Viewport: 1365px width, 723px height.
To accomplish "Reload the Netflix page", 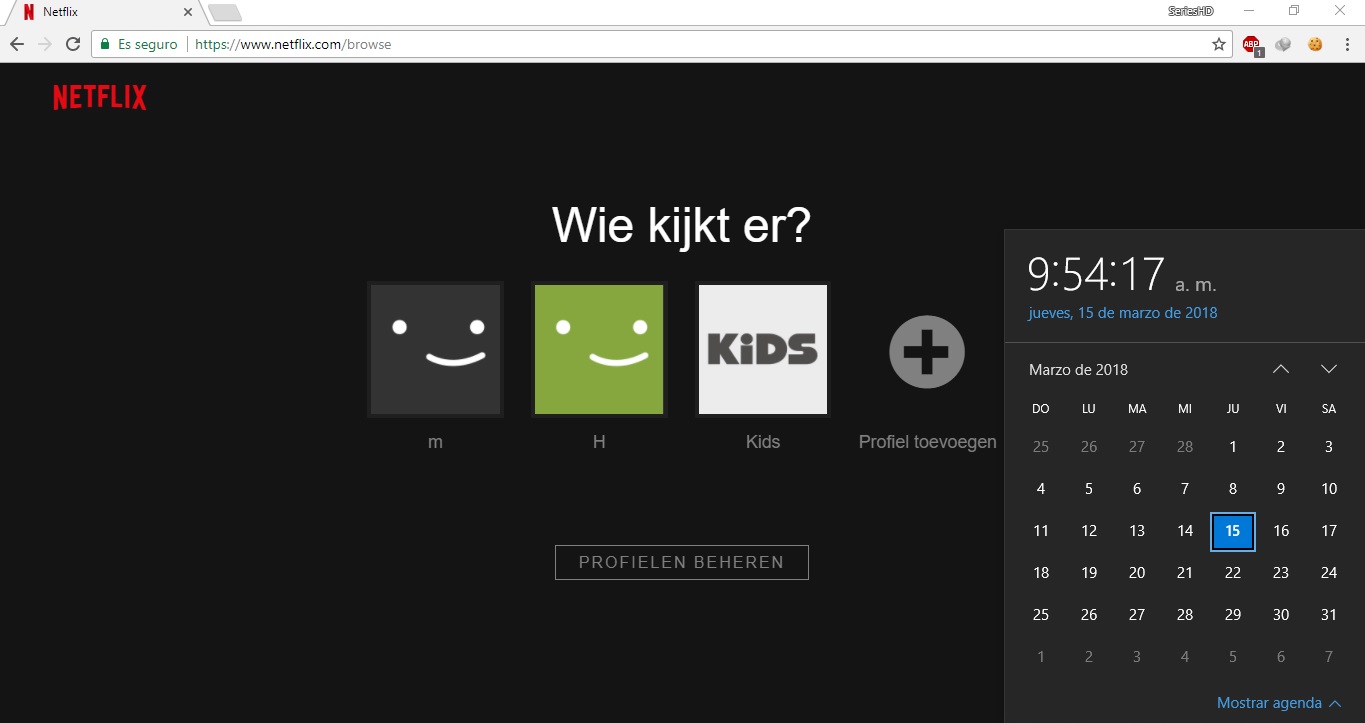I will (x=71, y=44).
